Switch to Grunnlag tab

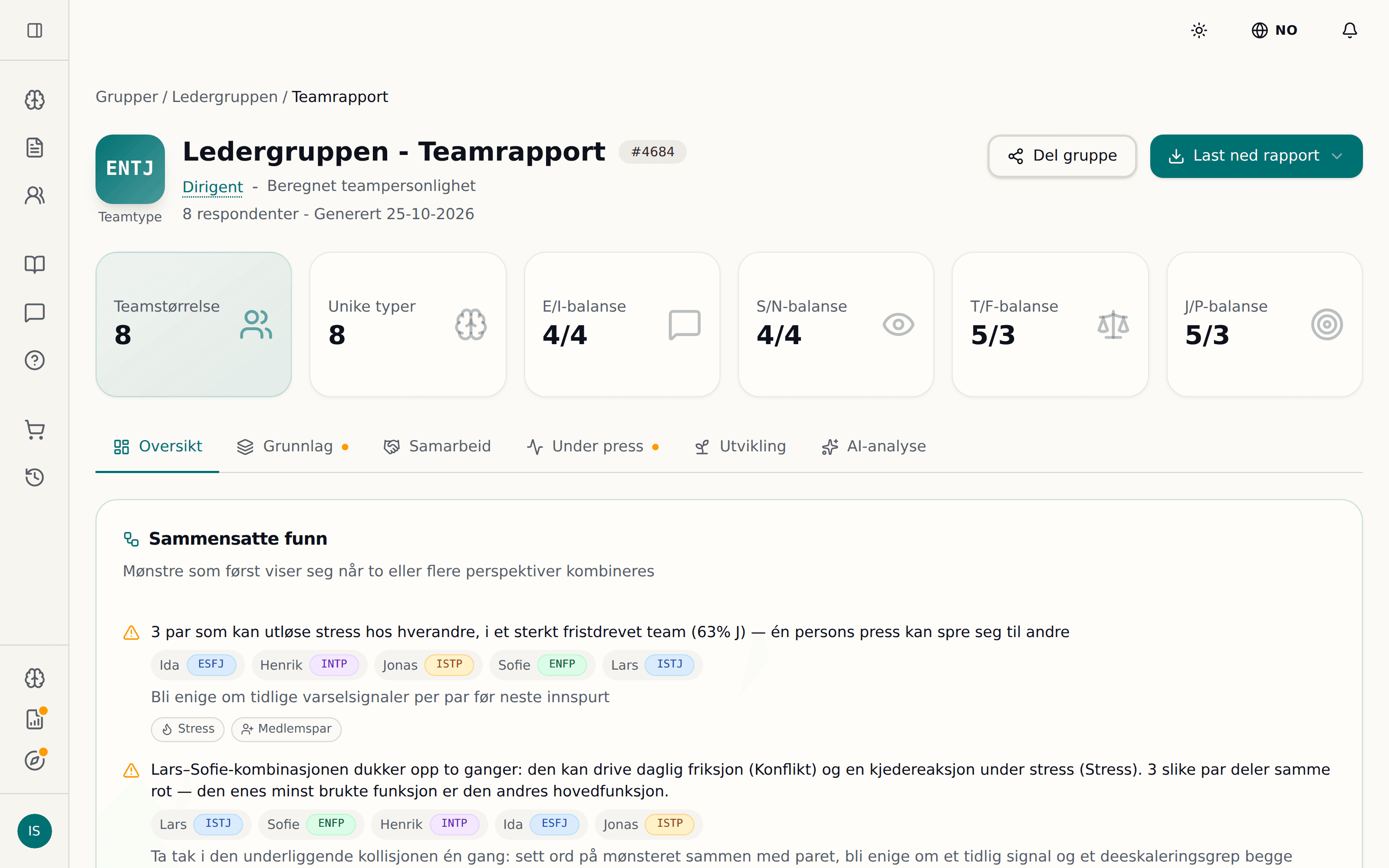point(293,446)
